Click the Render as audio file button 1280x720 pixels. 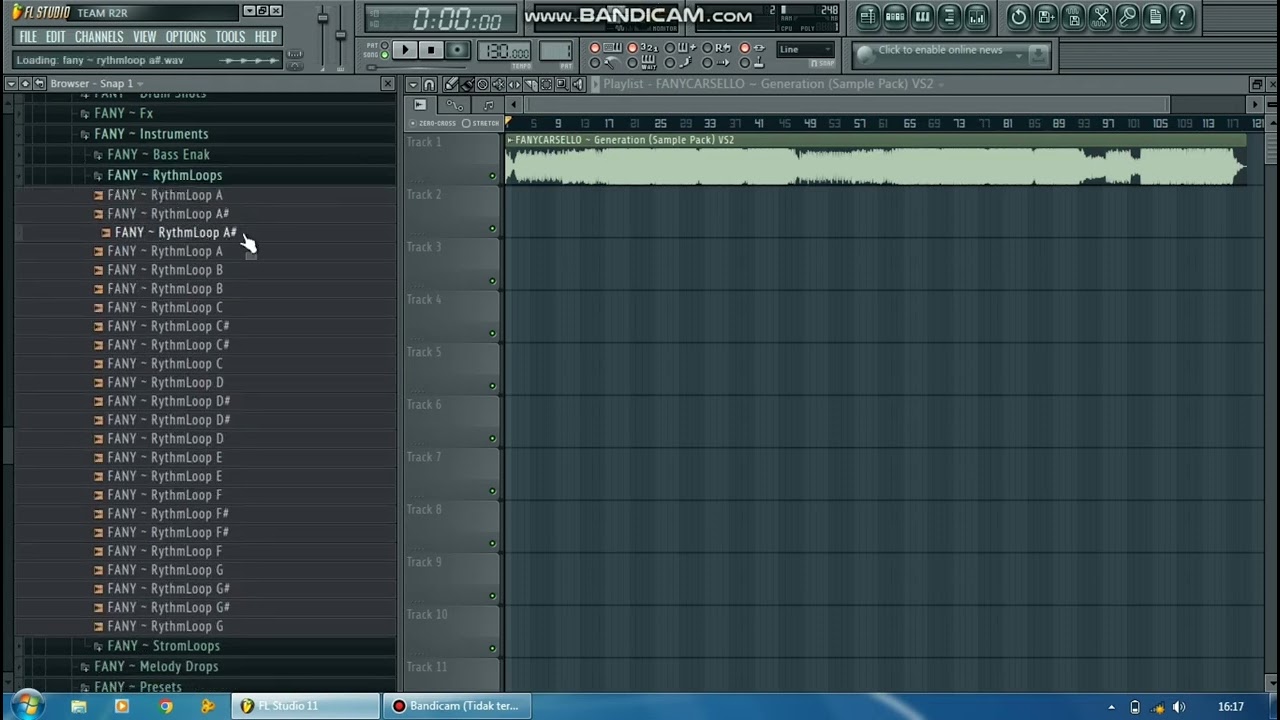click(1072, 16)
